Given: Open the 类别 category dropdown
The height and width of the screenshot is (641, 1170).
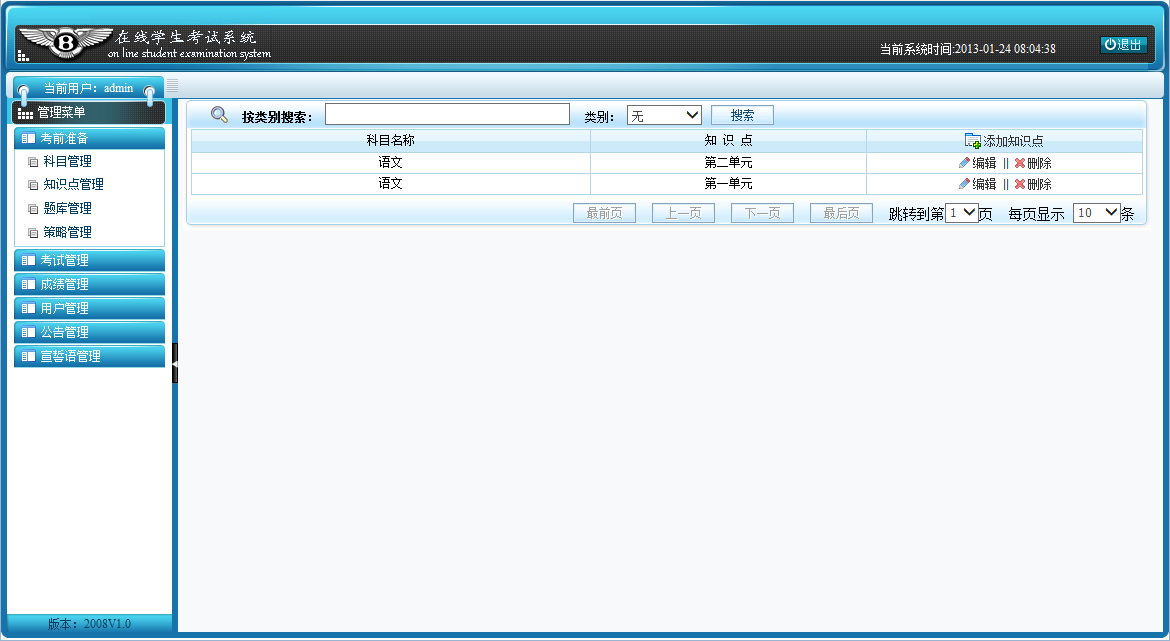Looking at the screenshot, I should pyautogui.click(x=664, y=116).
